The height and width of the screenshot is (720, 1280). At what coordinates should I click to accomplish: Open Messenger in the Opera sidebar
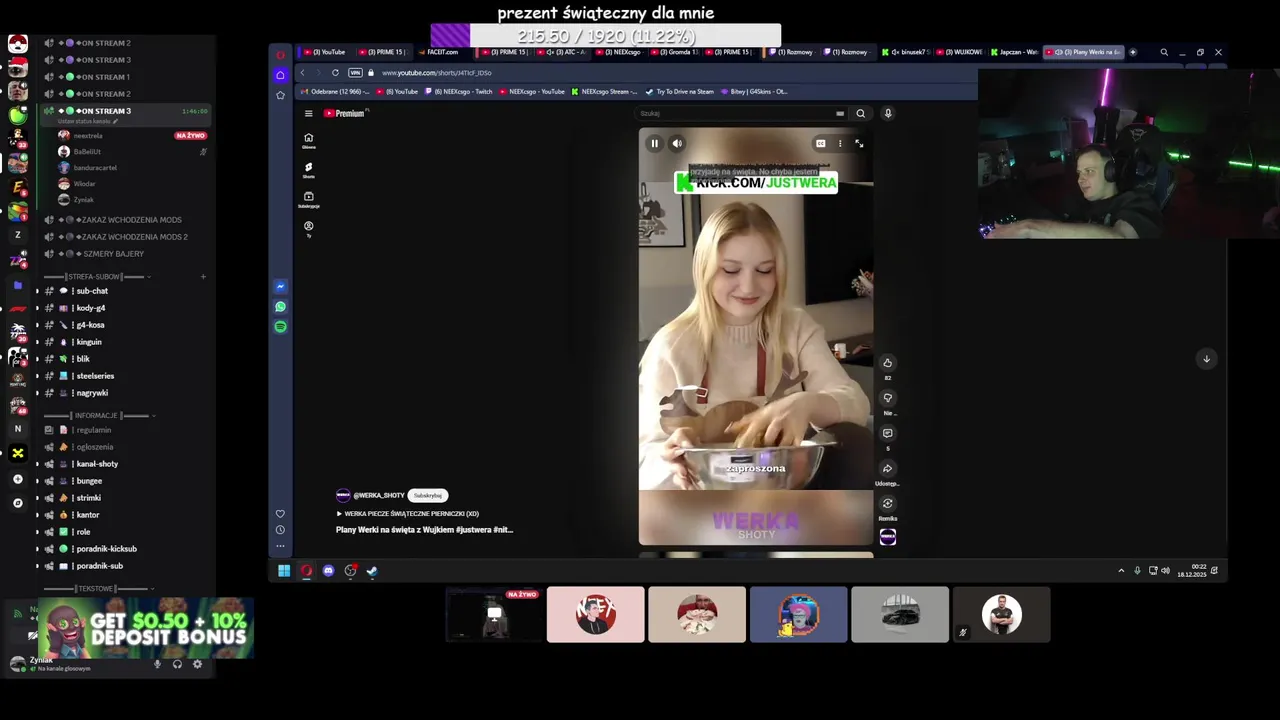280,286
